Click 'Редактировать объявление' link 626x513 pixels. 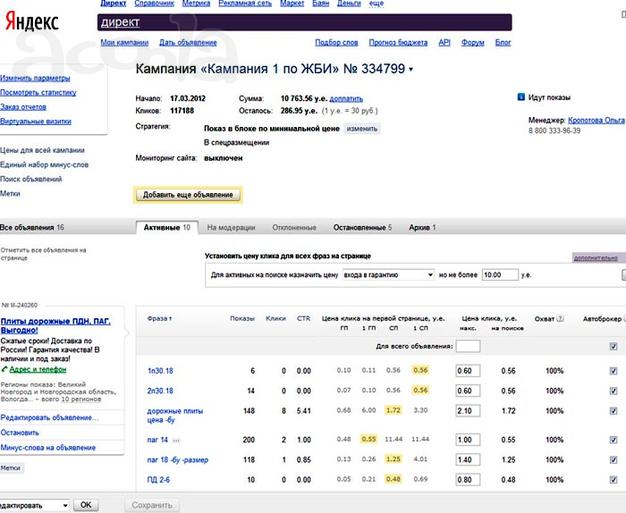pos(50,418)
